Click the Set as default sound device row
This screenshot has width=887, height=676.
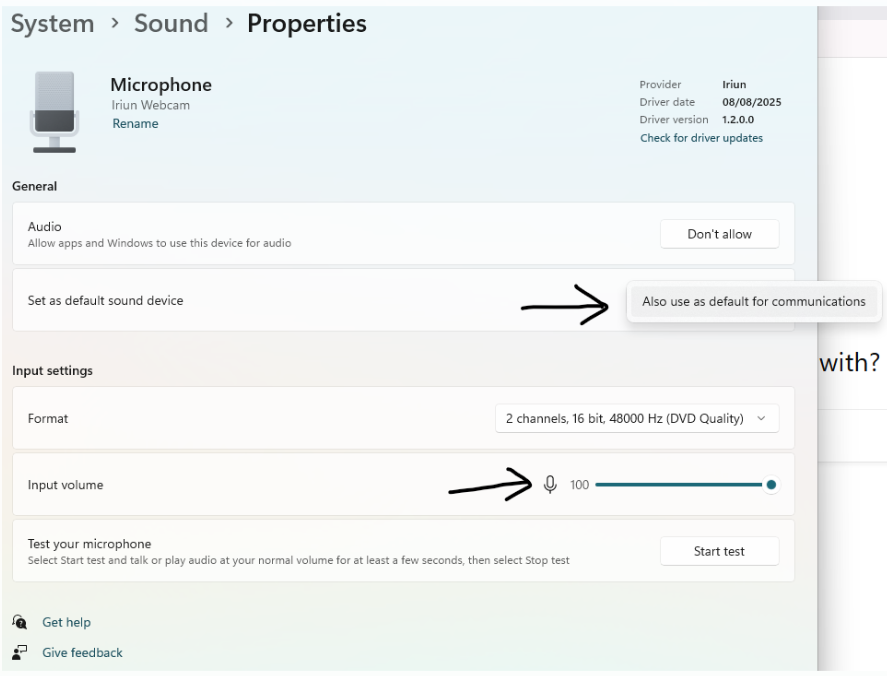106,301
